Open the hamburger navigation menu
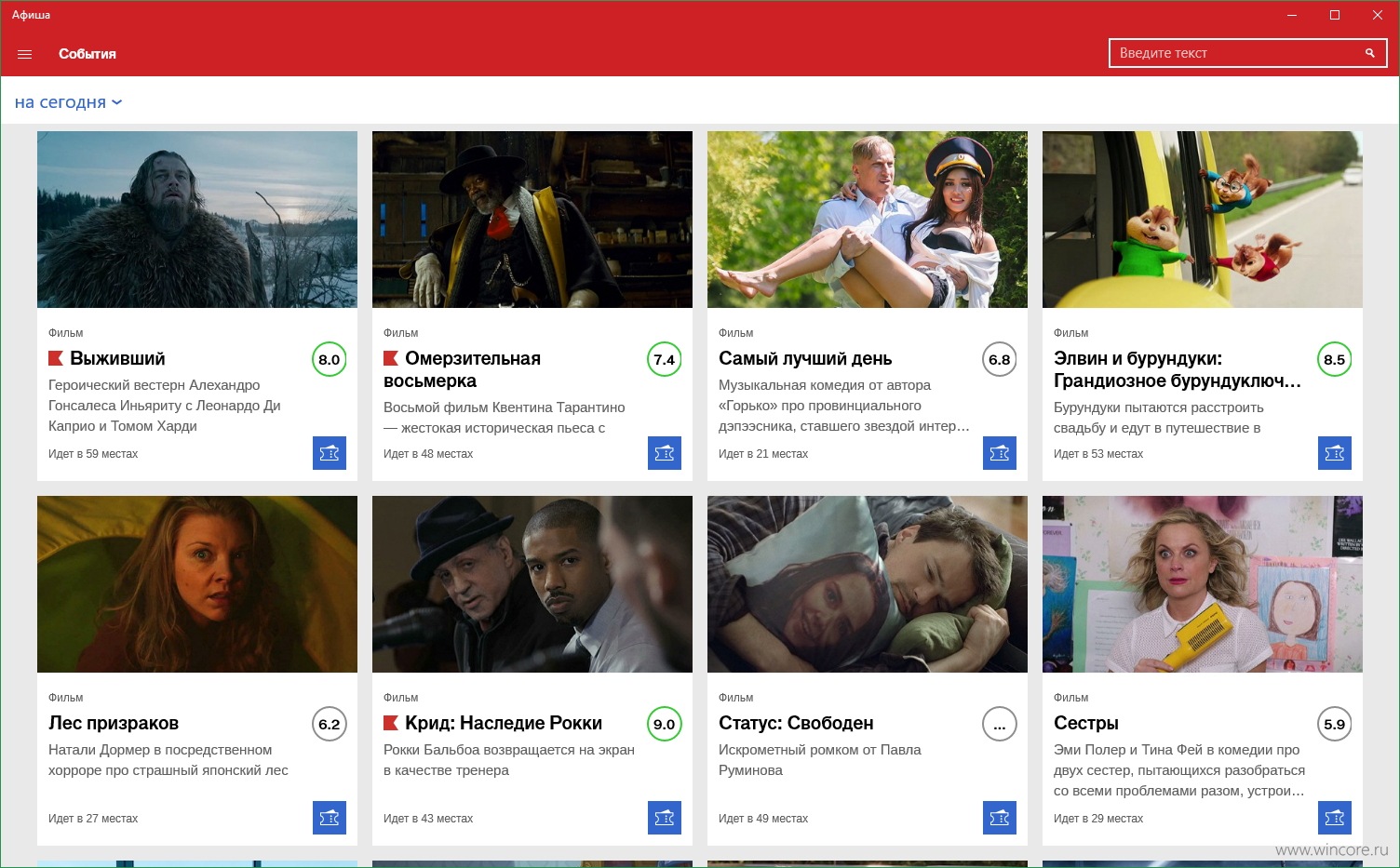This screenshot has height=868, width=1400. coord(25,54)
